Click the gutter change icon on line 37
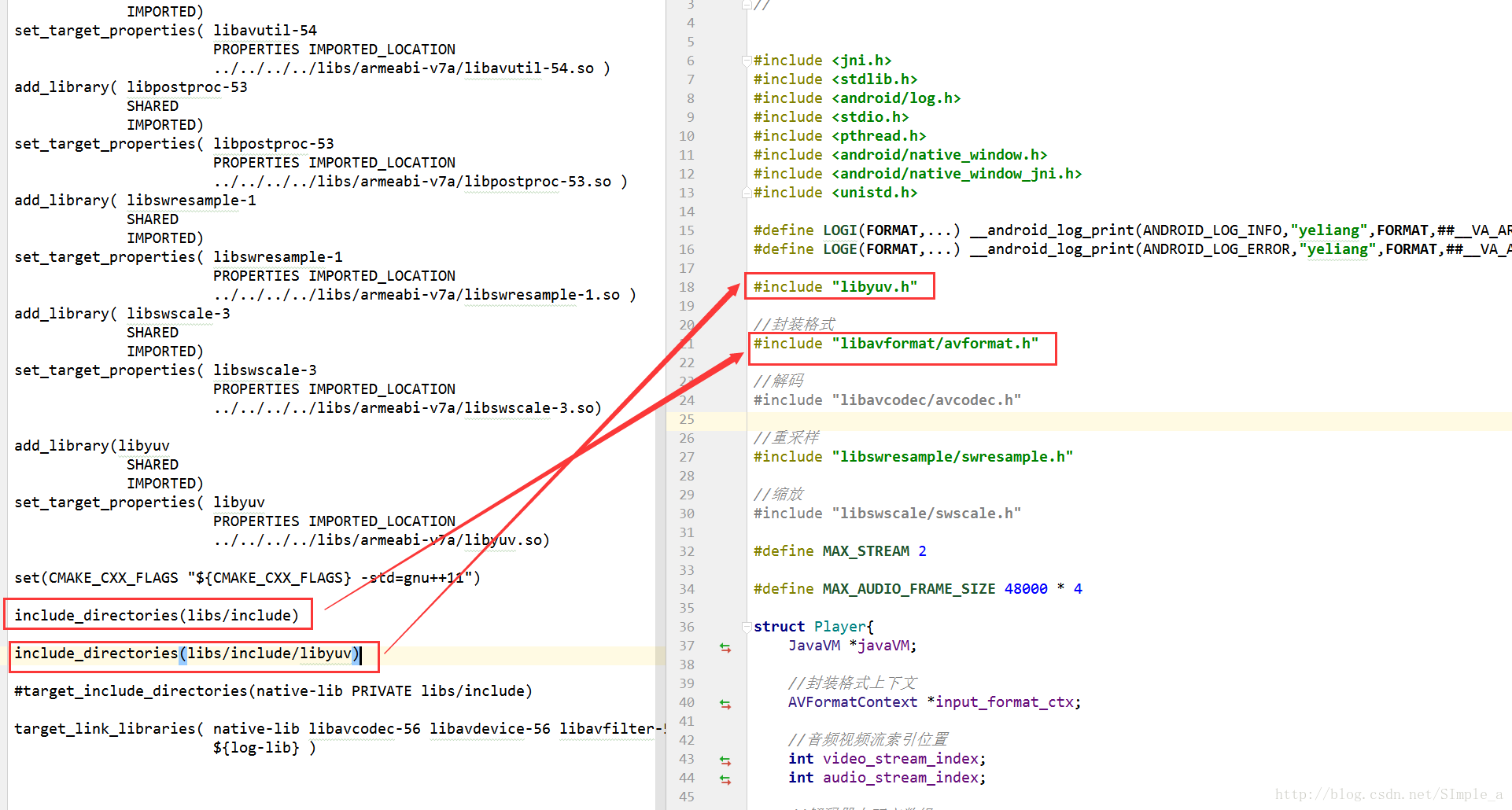This screenshot has width=1512, height=810. [725, 647]
